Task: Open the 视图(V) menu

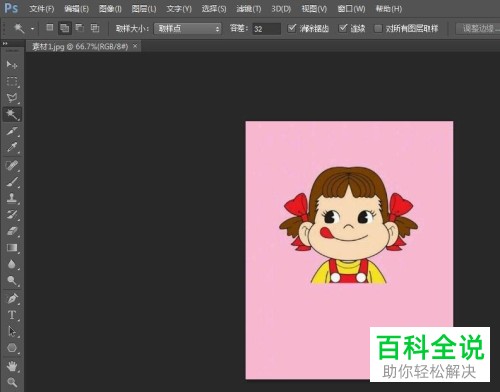Action: tap(314, 9)
